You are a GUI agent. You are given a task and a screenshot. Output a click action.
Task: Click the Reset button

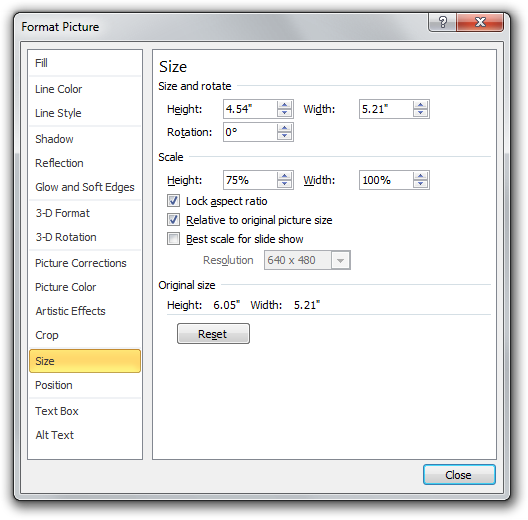point(213,334)
